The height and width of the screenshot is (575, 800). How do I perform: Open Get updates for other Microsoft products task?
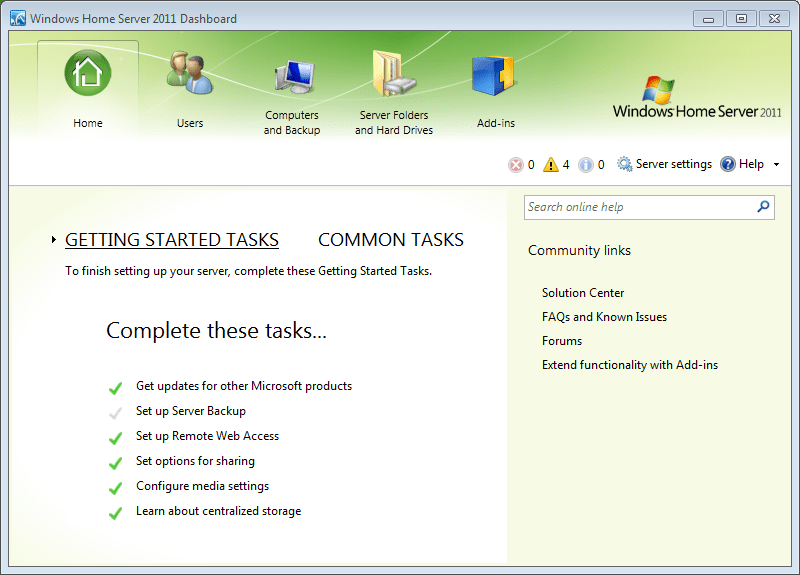pyautogui.click(x=244, y=386)
